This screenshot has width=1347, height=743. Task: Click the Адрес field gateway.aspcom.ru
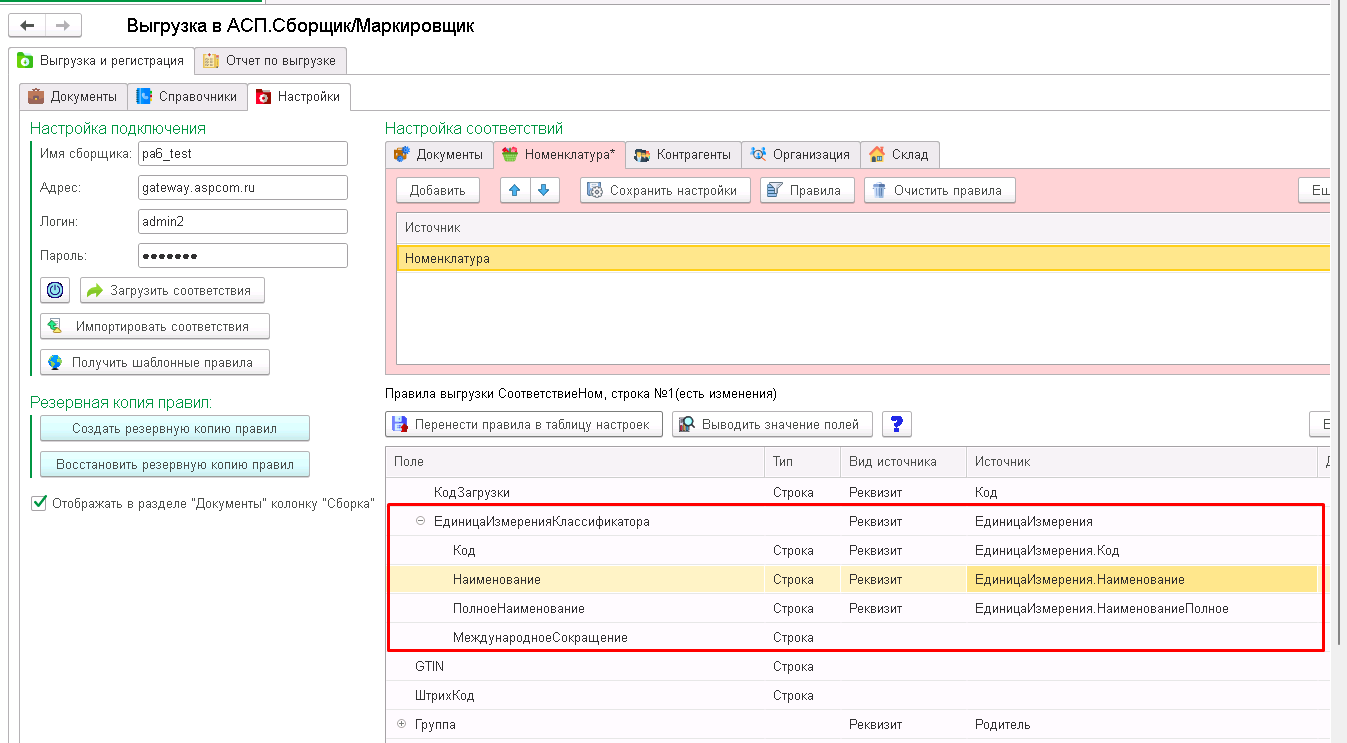click(243, 187)
